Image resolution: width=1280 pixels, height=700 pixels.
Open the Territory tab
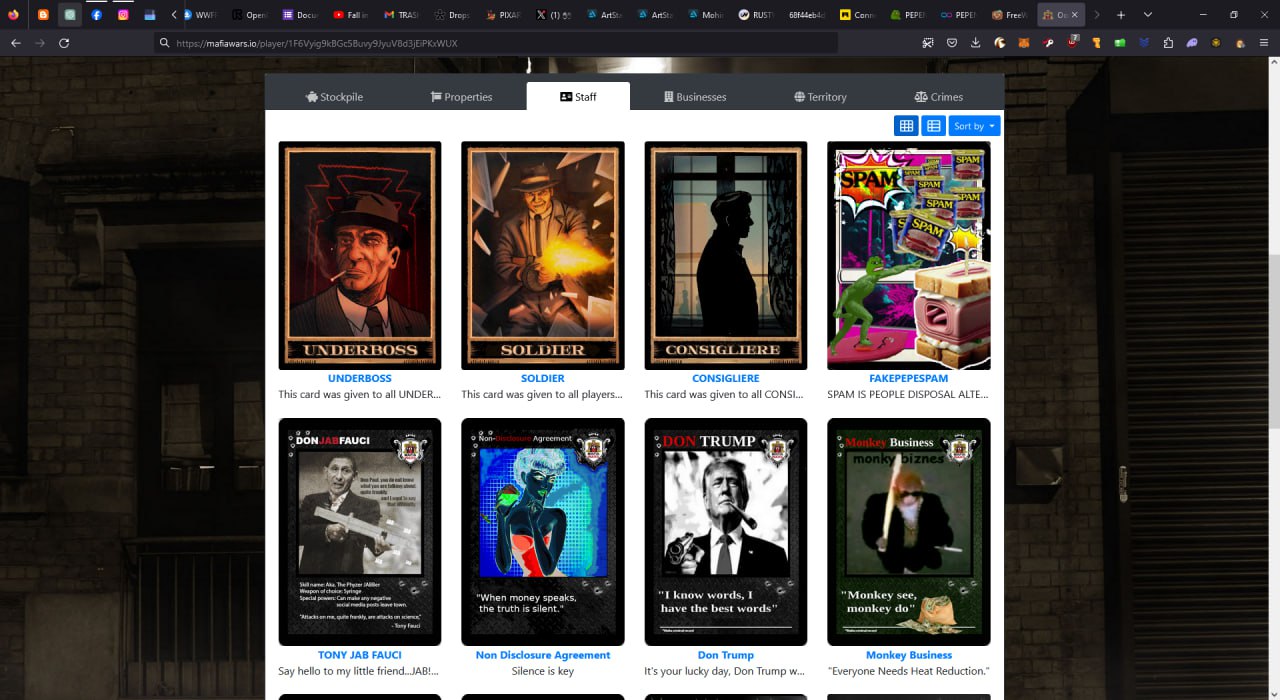[820, 97]
